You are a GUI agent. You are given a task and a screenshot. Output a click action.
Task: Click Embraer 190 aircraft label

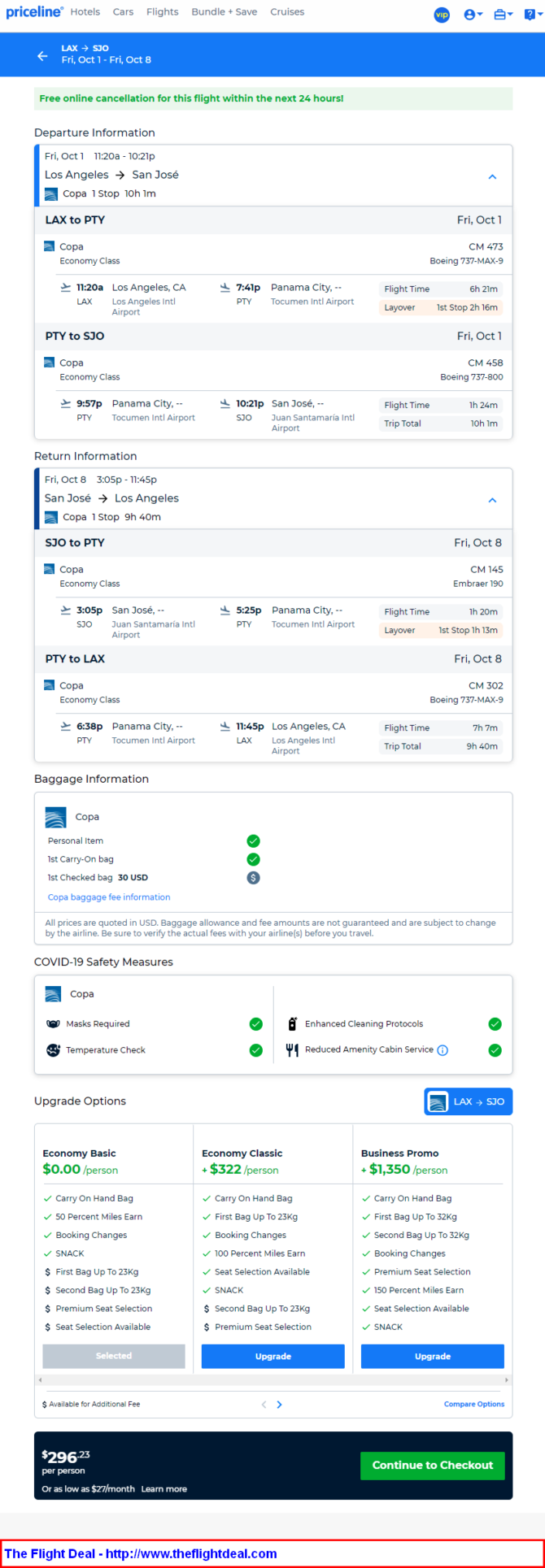(478, 584)
